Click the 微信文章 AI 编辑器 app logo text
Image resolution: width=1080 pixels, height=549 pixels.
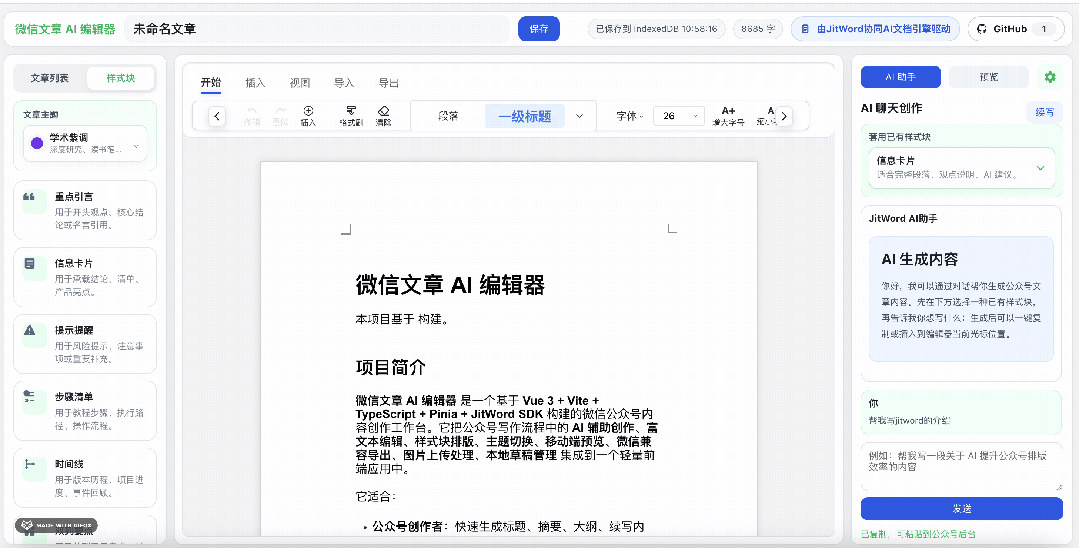(65, 29)
